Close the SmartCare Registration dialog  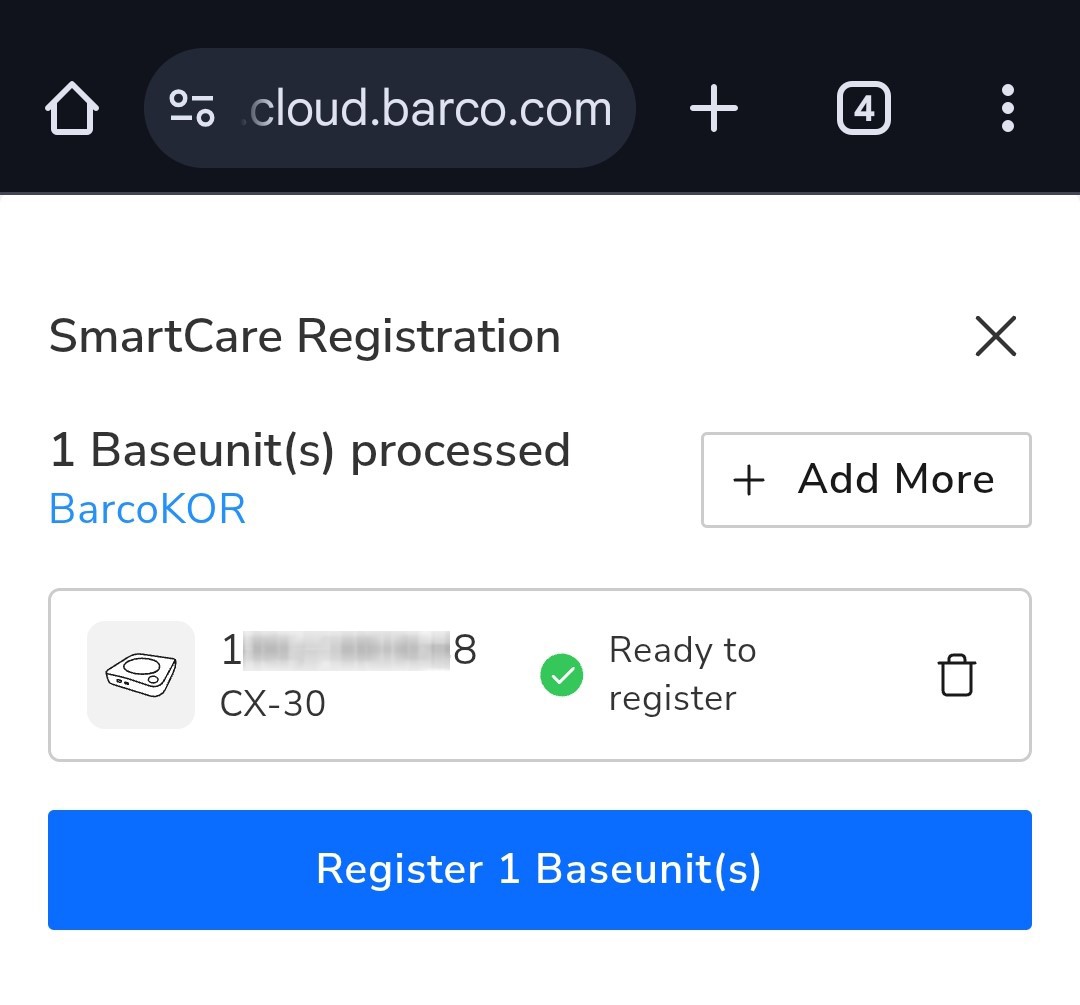pyautogui.click(x=996, y=336)
